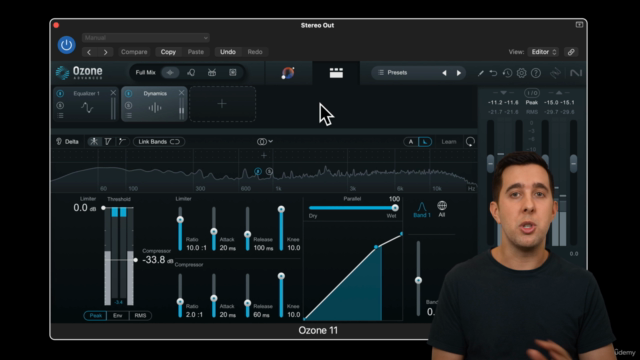Viewport: 640px width, 360px height.
Task: Select Peak detection mode
Action: click(x=96, y=316)
